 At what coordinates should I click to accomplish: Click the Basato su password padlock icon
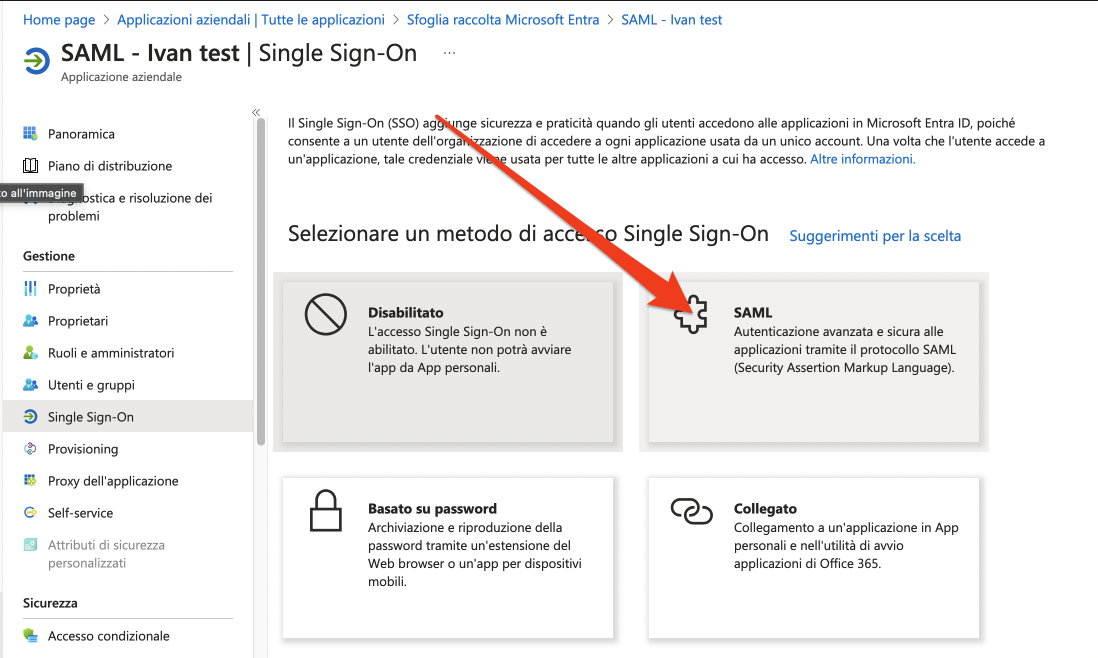pos(326,511)
